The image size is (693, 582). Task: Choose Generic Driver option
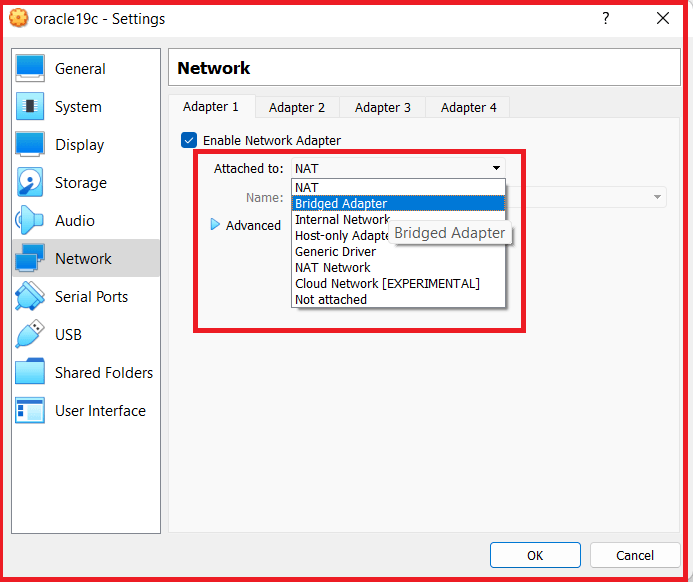(x=398, y=251)
